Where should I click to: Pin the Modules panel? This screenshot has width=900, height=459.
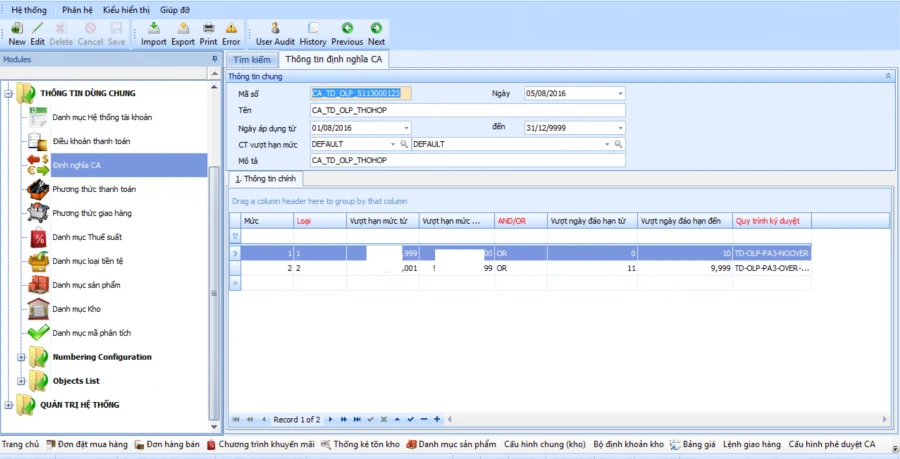point(215,59)
